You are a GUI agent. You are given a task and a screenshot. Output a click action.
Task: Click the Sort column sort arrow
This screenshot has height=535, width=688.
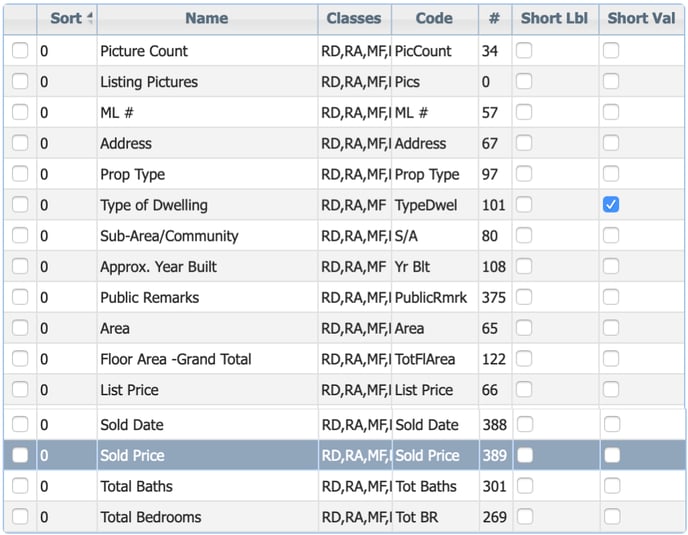pyautogui.click(x=90, y=18)
